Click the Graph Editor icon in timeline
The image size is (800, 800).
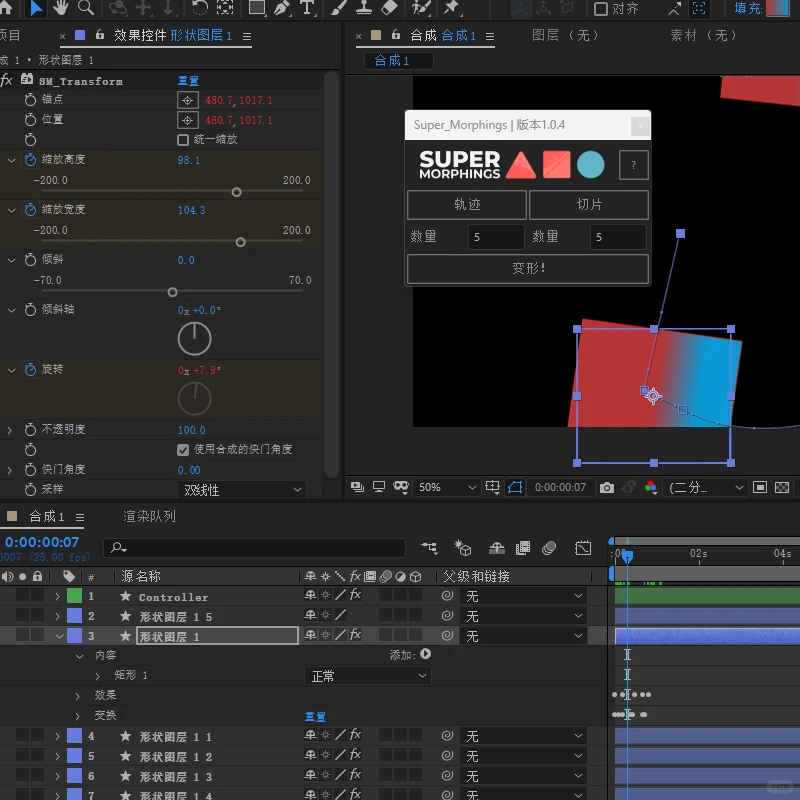click(x=583, y=548)
